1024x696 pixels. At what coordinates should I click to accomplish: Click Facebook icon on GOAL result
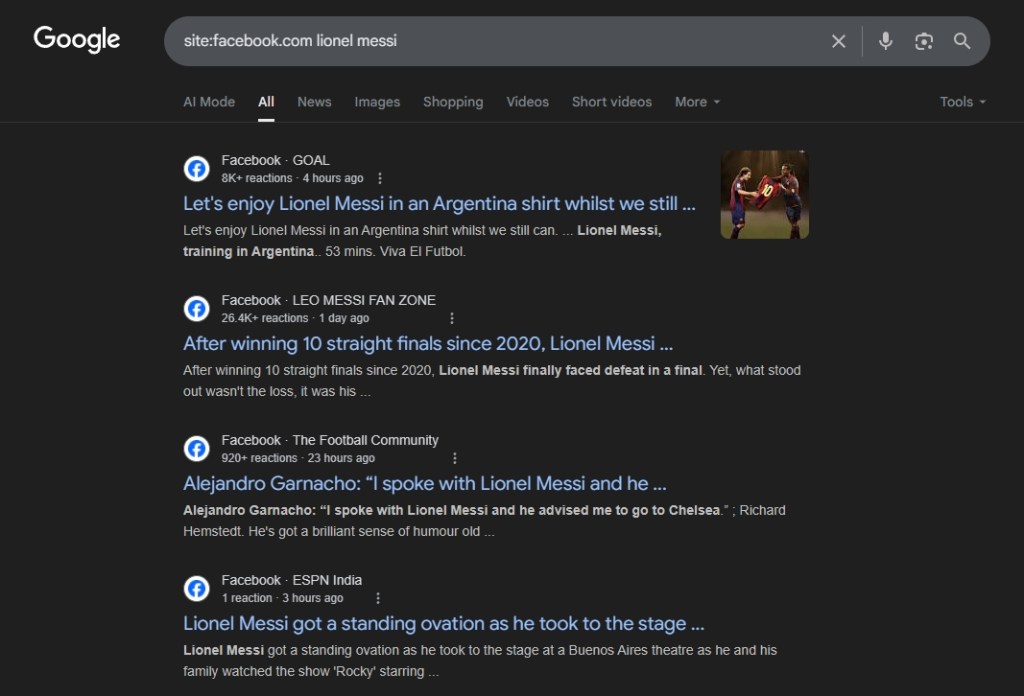click(197, 168)
